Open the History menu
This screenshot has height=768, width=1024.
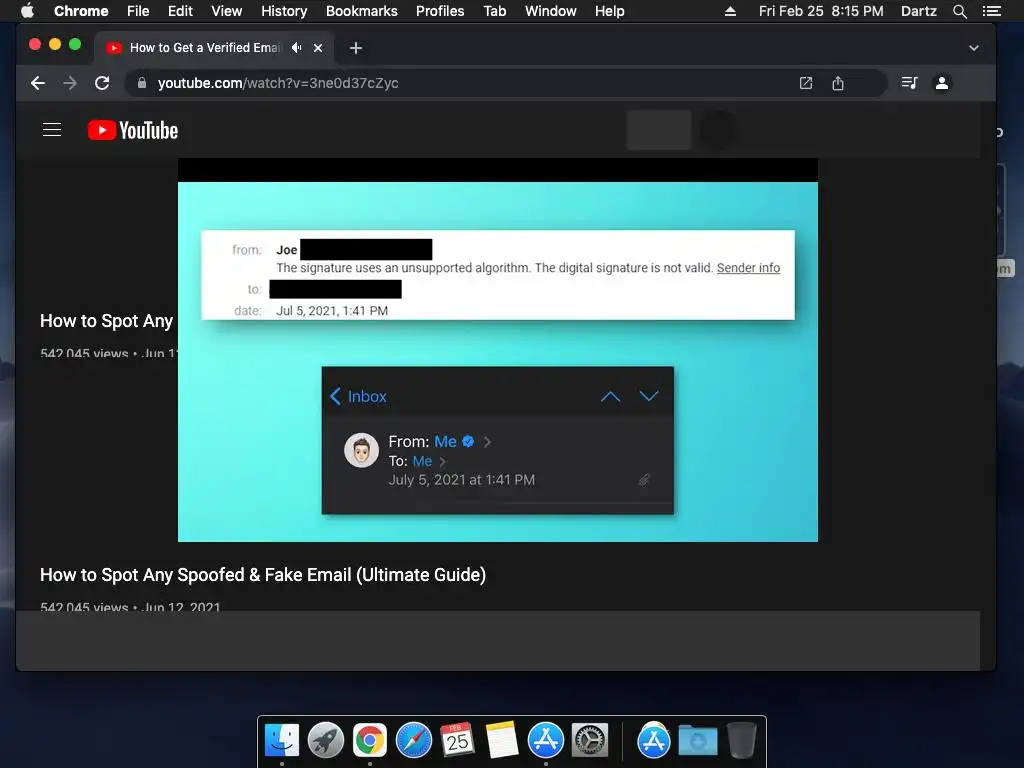click(284, 11)
